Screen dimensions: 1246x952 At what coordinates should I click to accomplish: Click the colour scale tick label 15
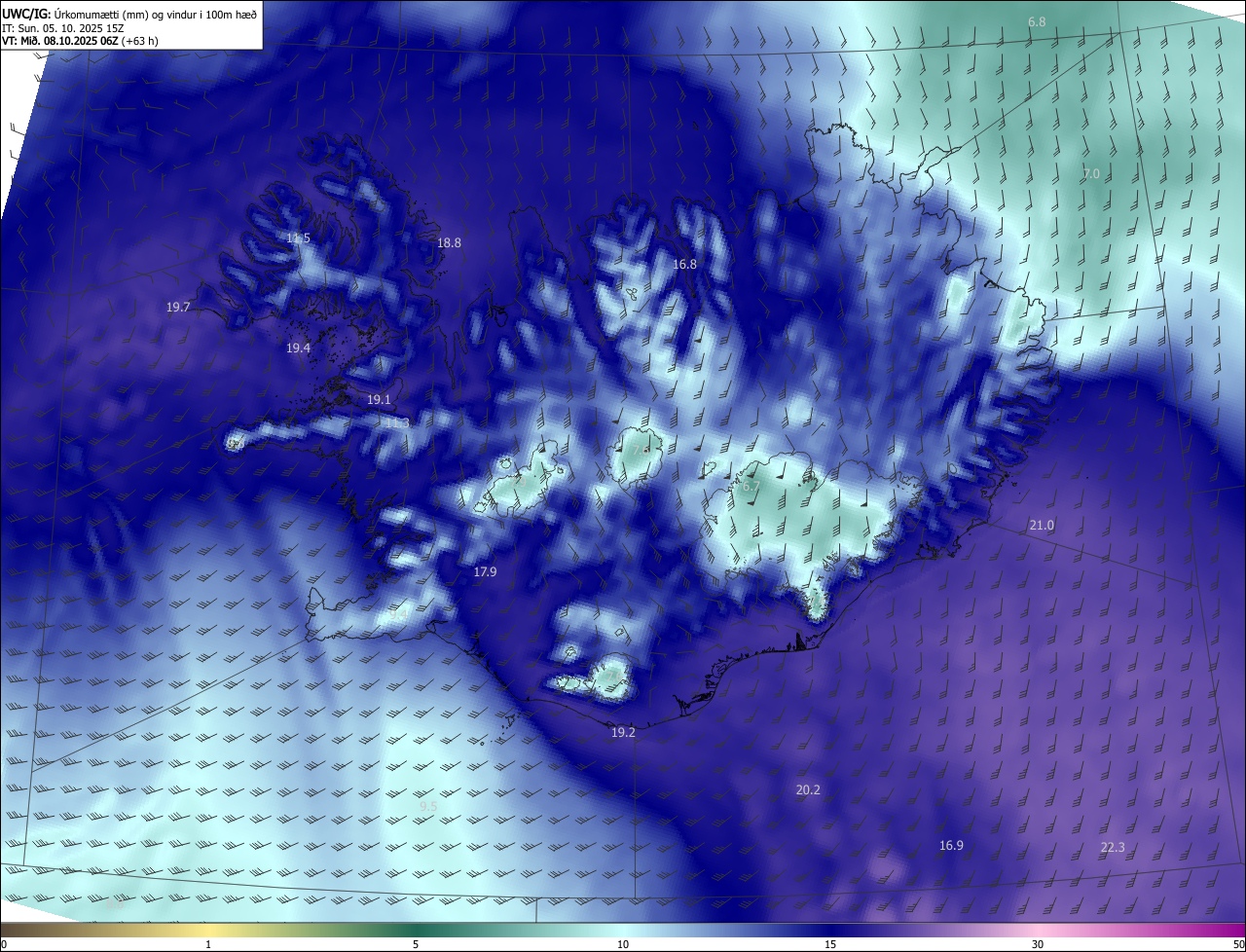[830, 944]
